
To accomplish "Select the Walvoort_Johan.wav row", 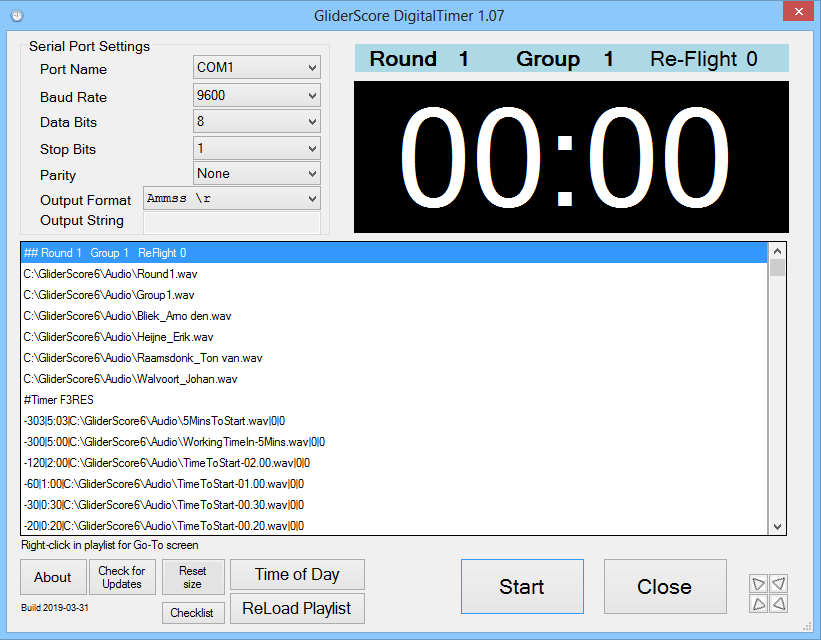I will click(x=394, y=379).
